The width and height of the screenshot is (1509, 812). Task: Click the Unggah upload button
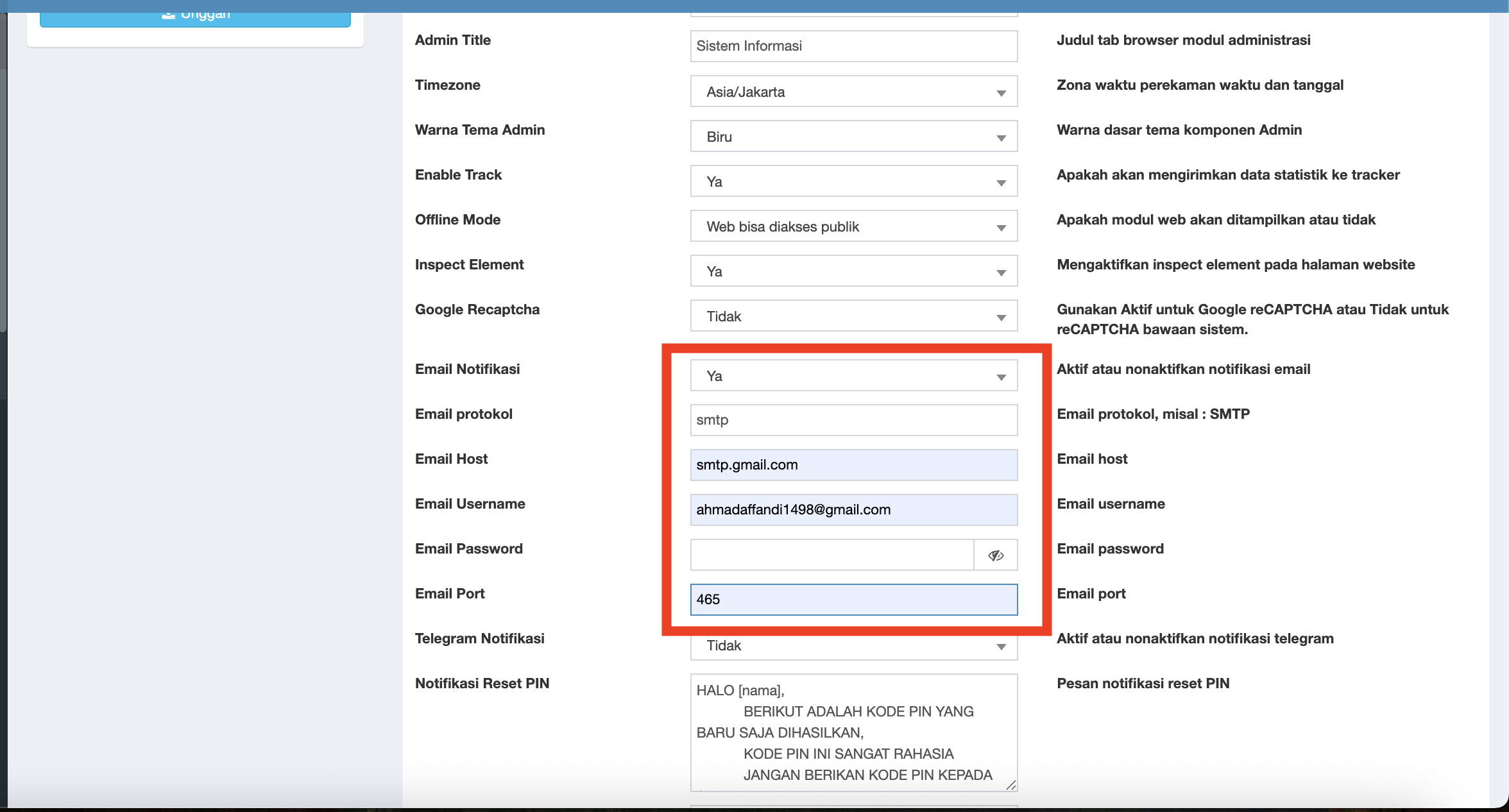point(195,19)
